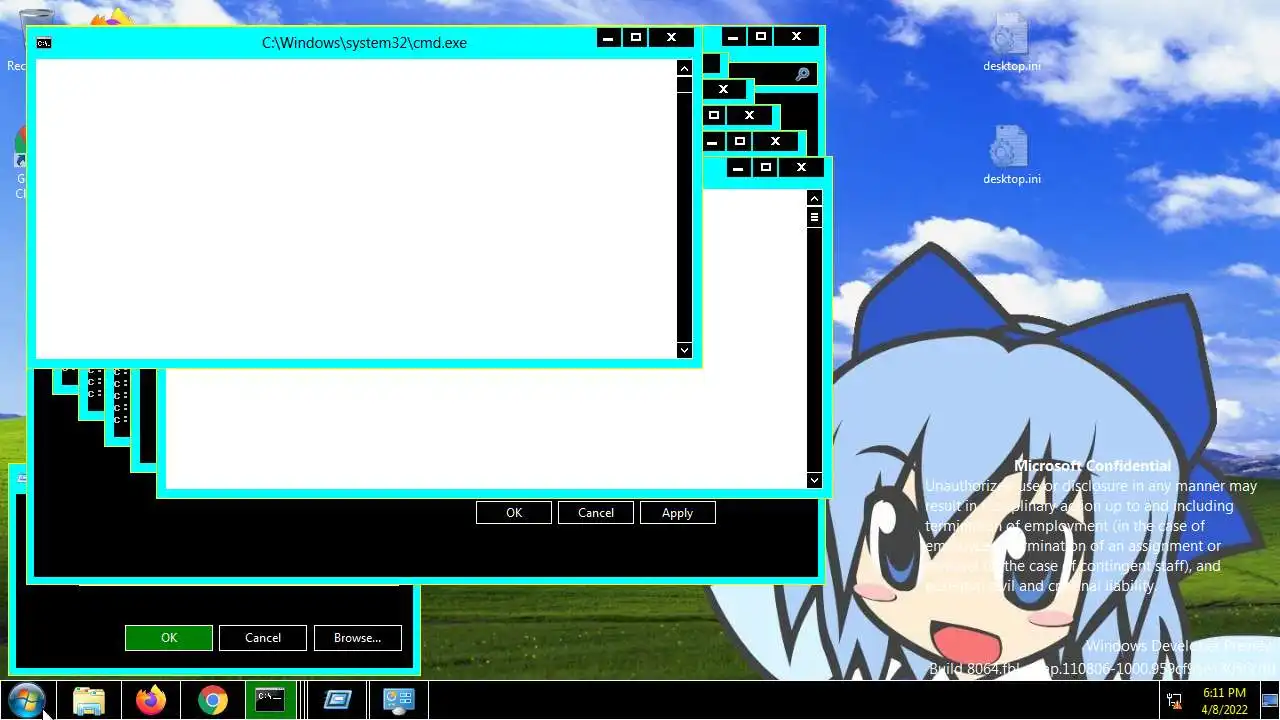Click the cmd.exe scrollbar up arrow

(x=684, y=68)
